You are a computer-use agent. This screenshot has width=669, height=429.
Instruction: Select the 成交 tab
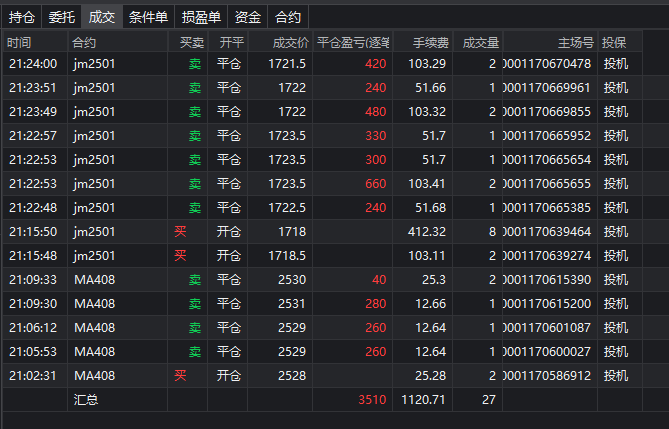101,17
